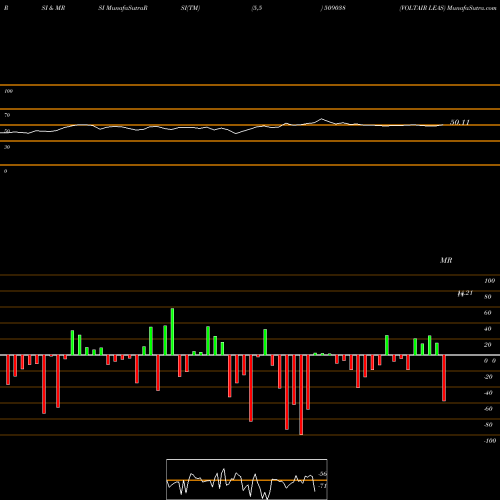Click the RSI line peak above 50 level

tap(322, 119)
